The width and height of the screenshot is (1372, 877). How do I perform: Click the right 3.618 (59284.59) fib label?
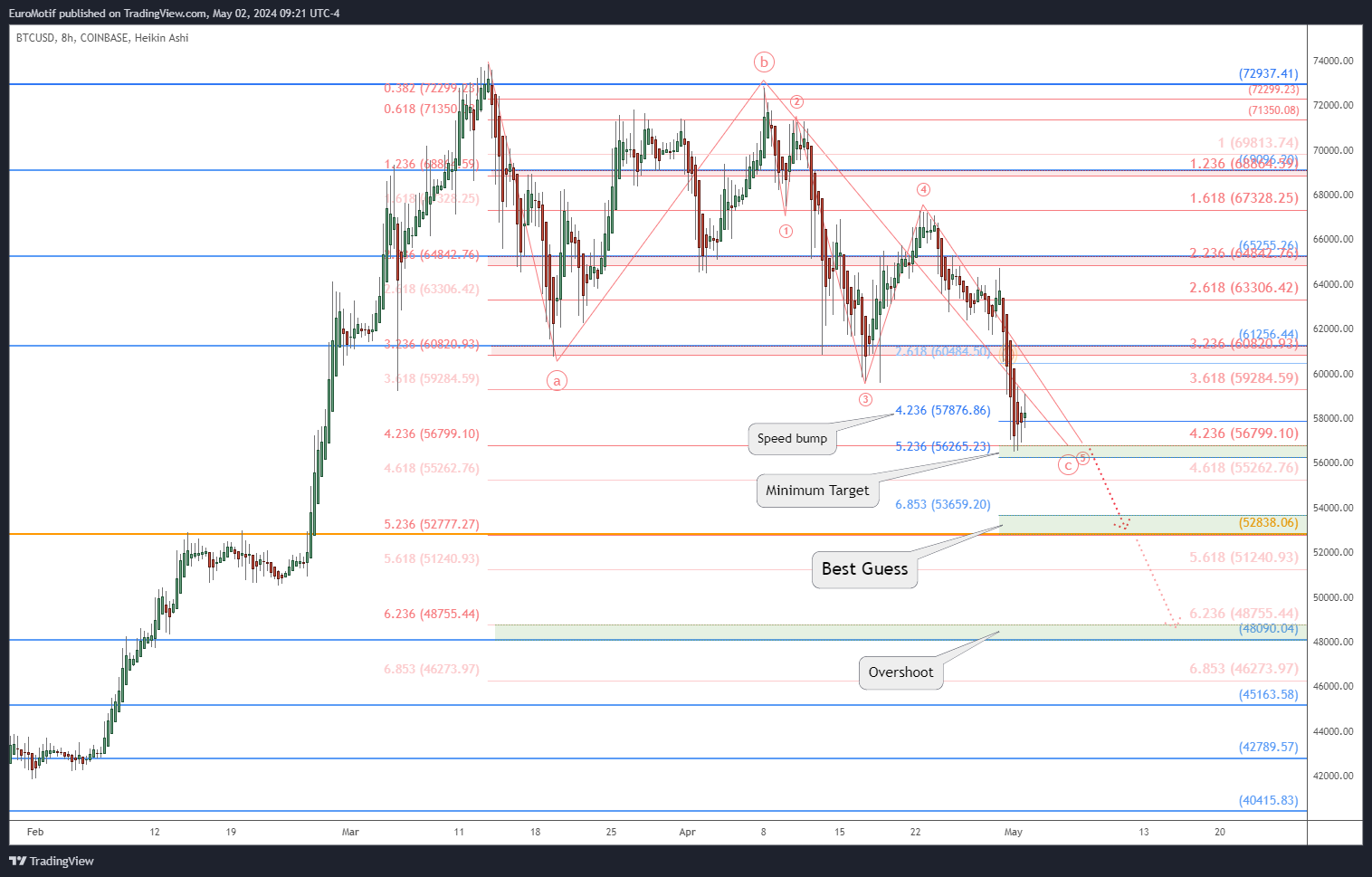(1243, 377)
